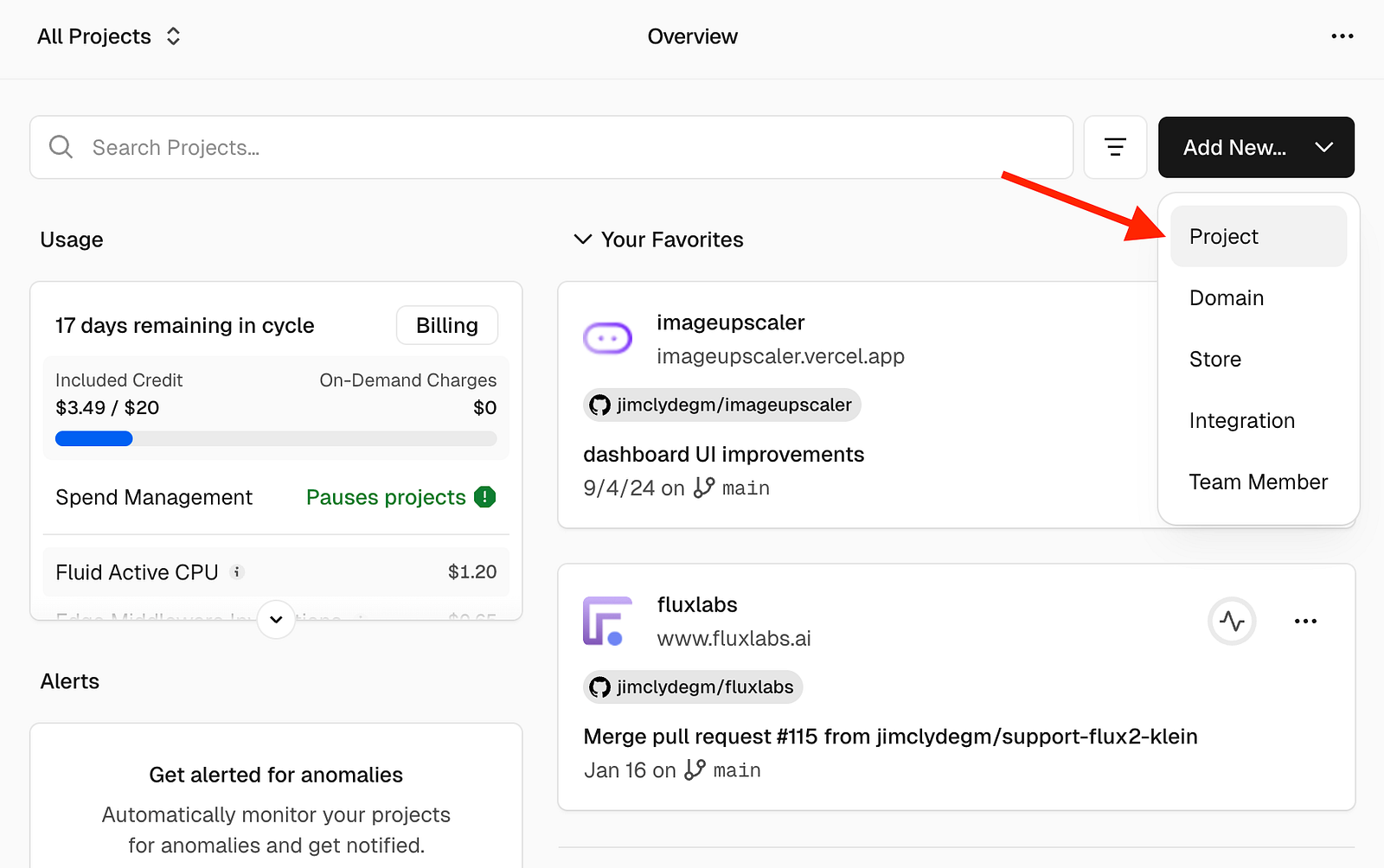Open the three-dot menu on fluxlabs card
Viewport: 1384px width, 868px height.
[1305, 621]
